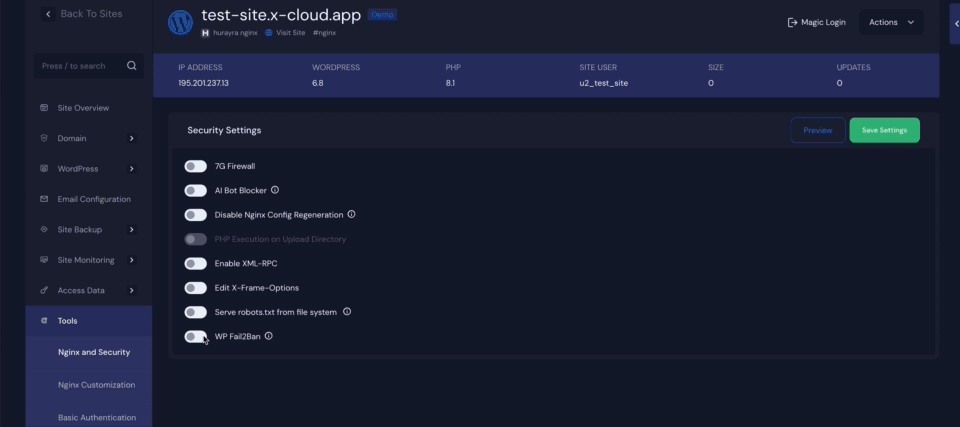
Task: Click the WordPress logo icon
Action: click(180, 22)
